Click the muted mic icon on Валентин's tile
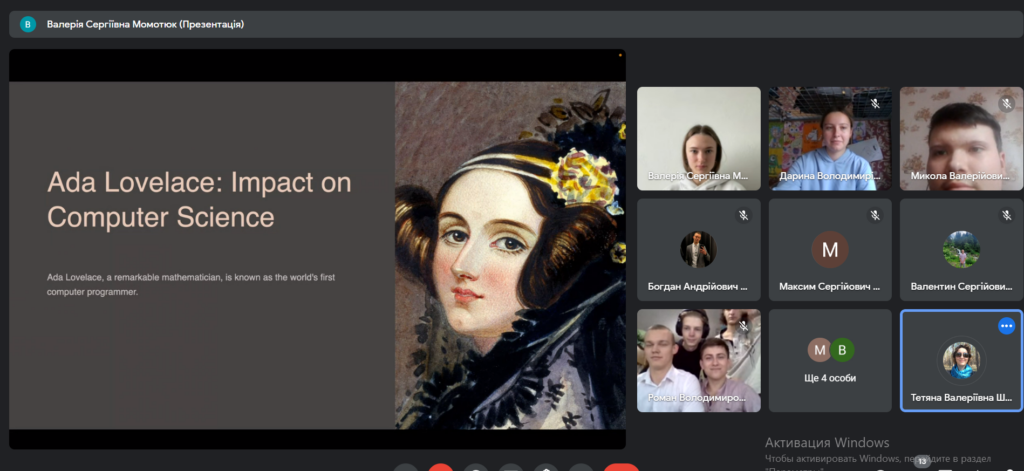The image size is (1024, 471). pos(1007,215)
